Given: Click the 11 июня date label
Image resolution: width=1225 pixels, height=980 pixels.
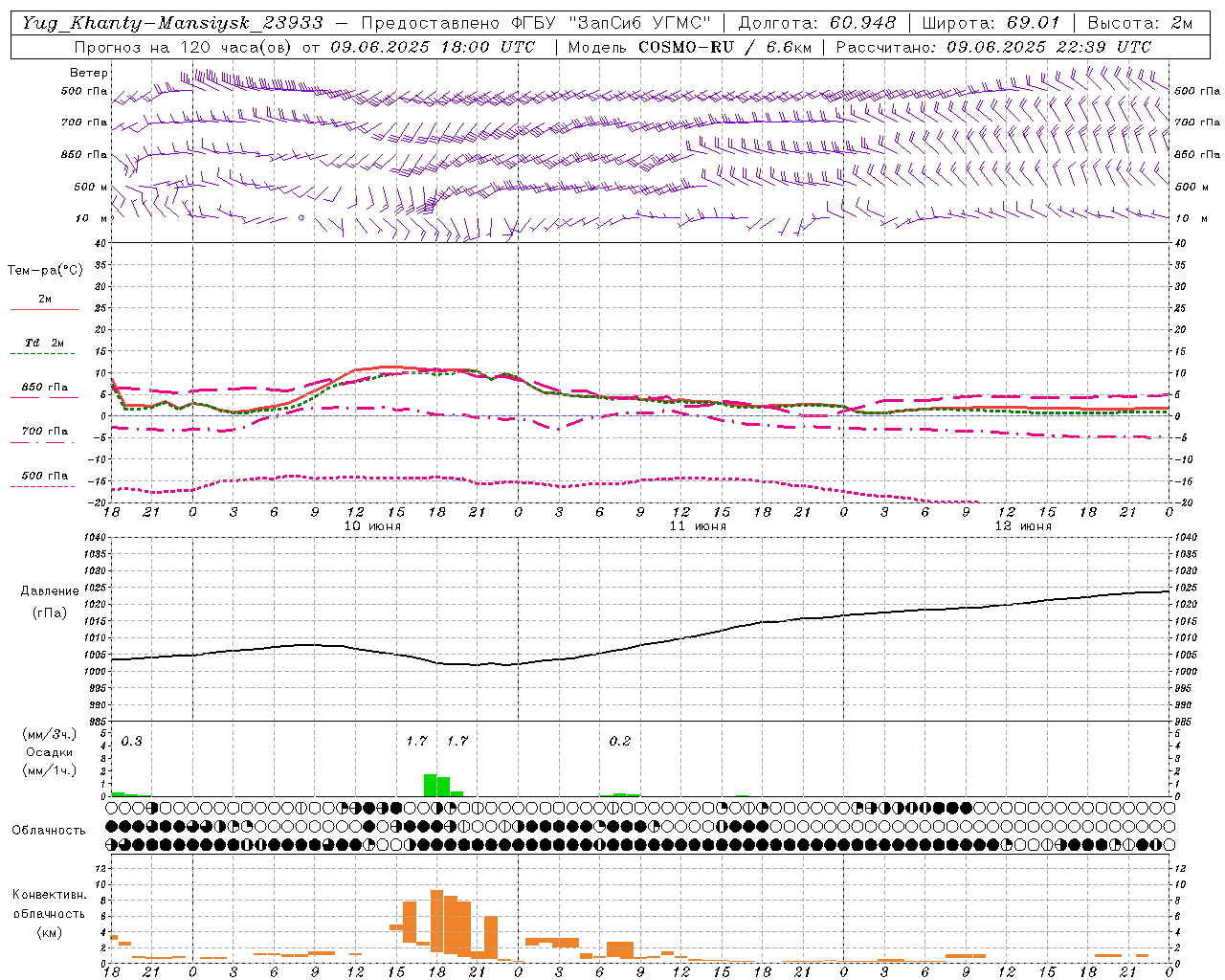Looking at the screenshot, I should tap(698, 526).
